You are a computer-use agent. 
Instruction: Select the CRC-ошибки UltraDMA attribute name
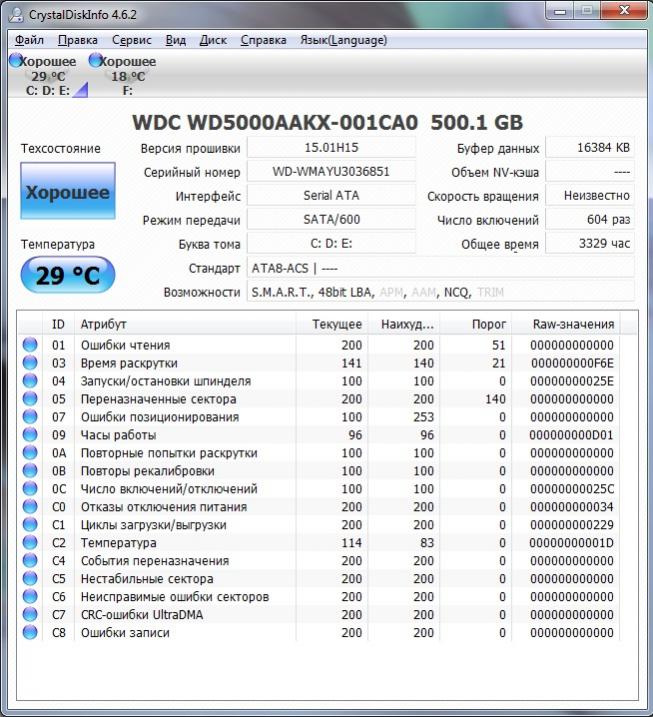click(142, 615)
